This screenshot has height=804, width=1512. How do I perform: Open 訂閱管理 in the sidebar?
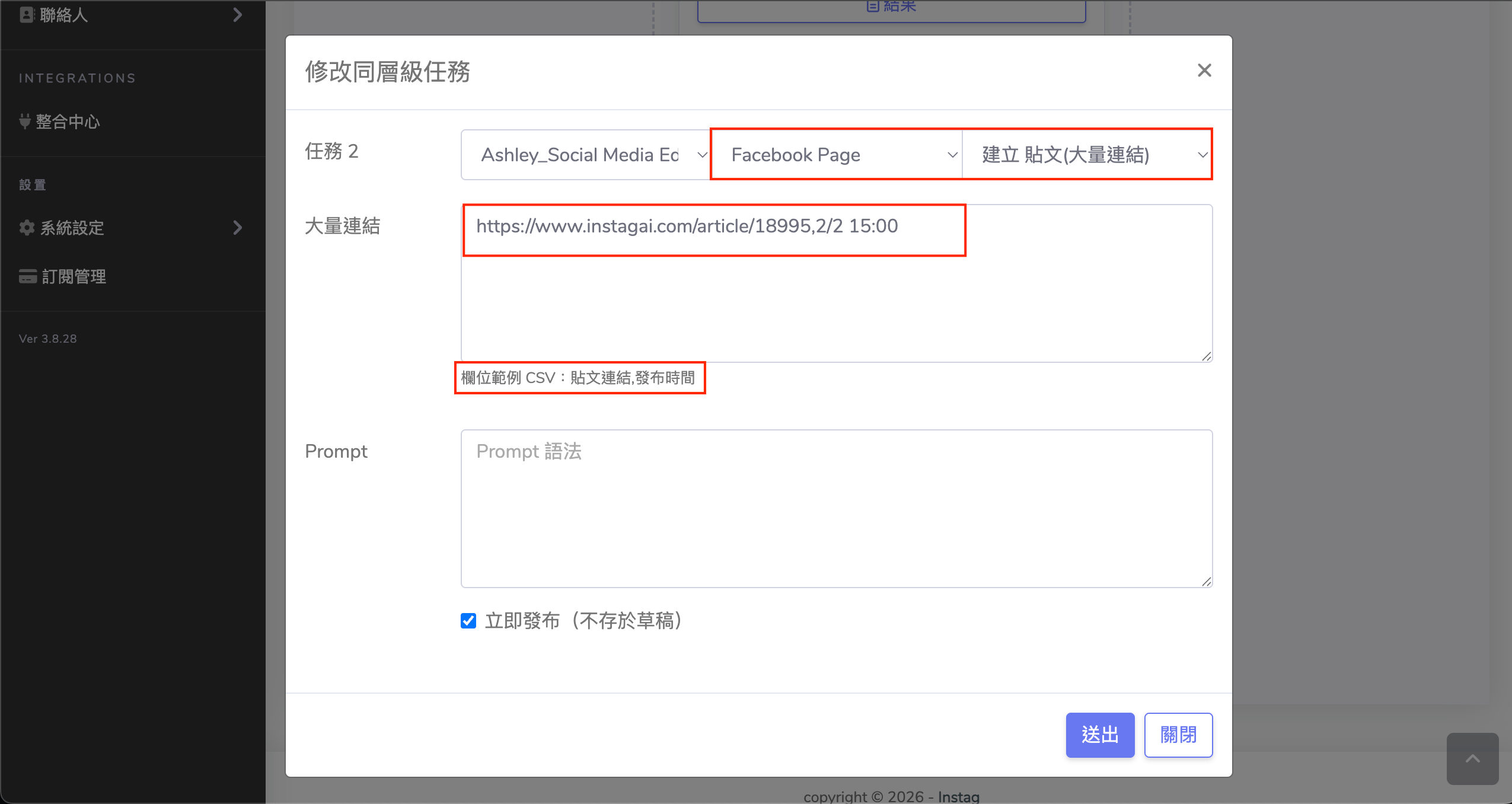(74, 276)
